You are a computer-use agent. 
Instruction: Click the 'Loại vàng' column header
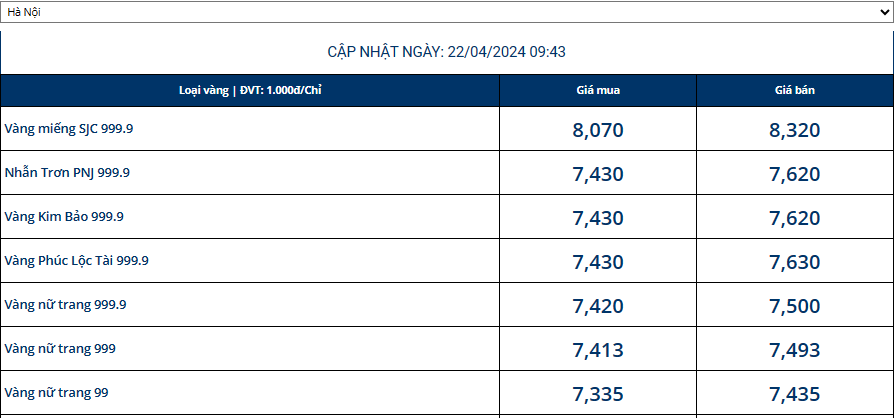pyautogui.click(x=249, y=91)
